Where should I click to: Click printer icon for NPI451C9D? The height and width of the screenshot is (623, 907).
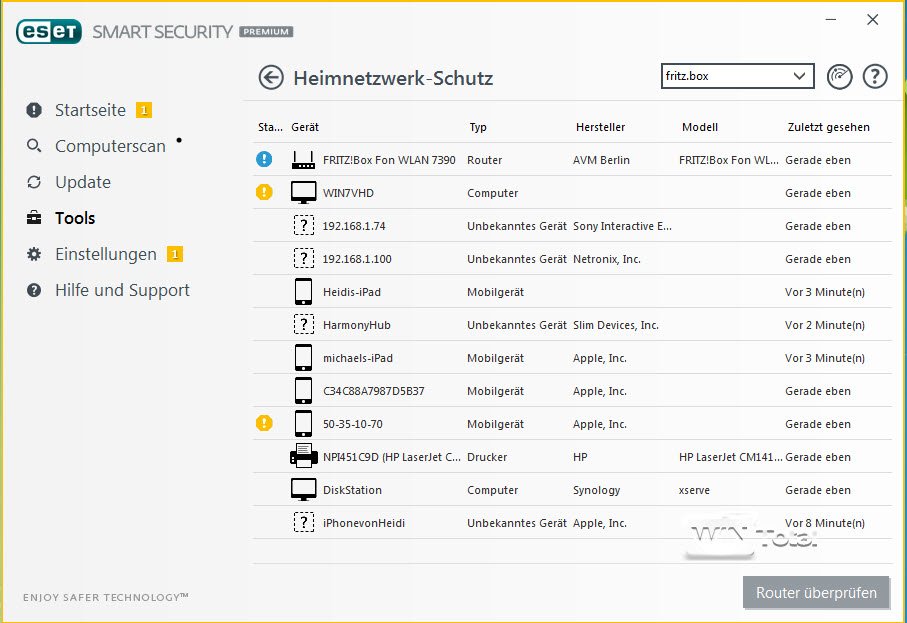(x=304, y=456)
